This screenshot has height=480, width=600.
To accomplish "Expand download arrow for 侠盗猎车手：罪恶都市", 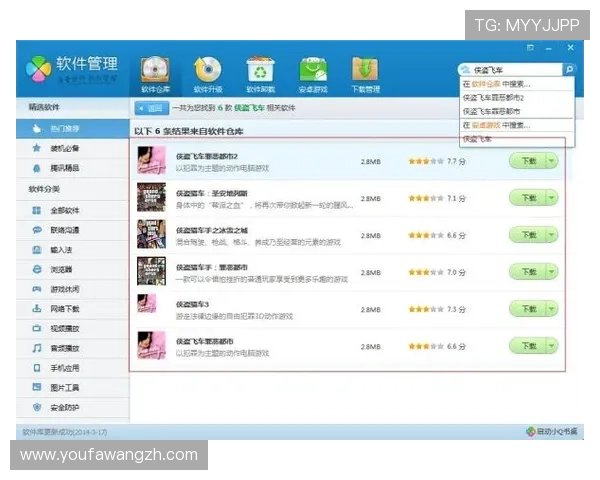I will 552,272.
